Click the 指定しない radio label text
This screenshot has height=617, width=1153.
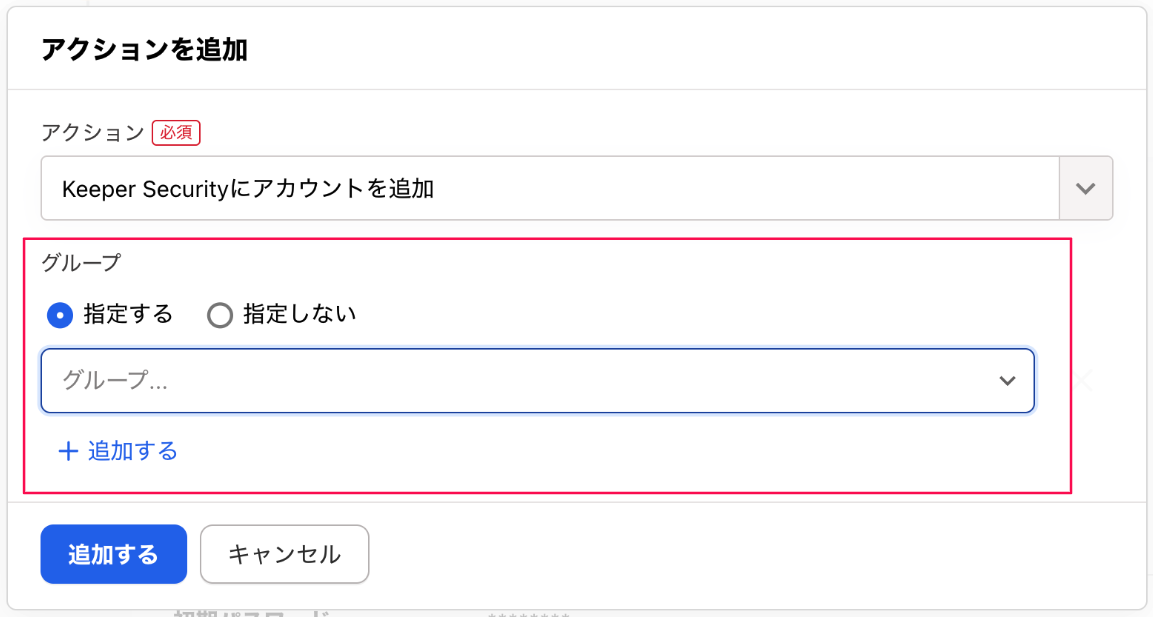click(298, 315)
